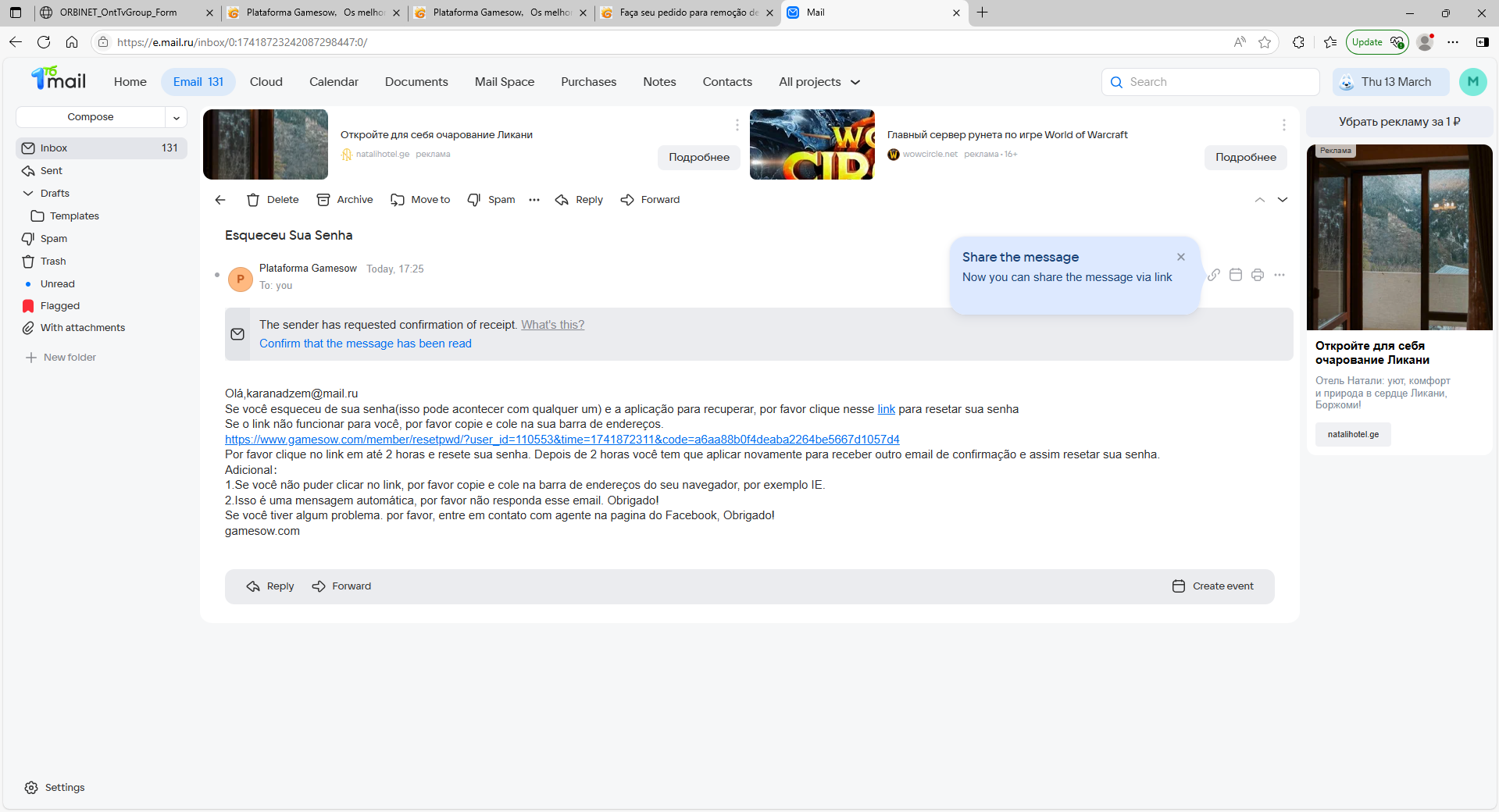
Task: Toggle the unread dot beside the sender avatar
Action: coord(217,275)
